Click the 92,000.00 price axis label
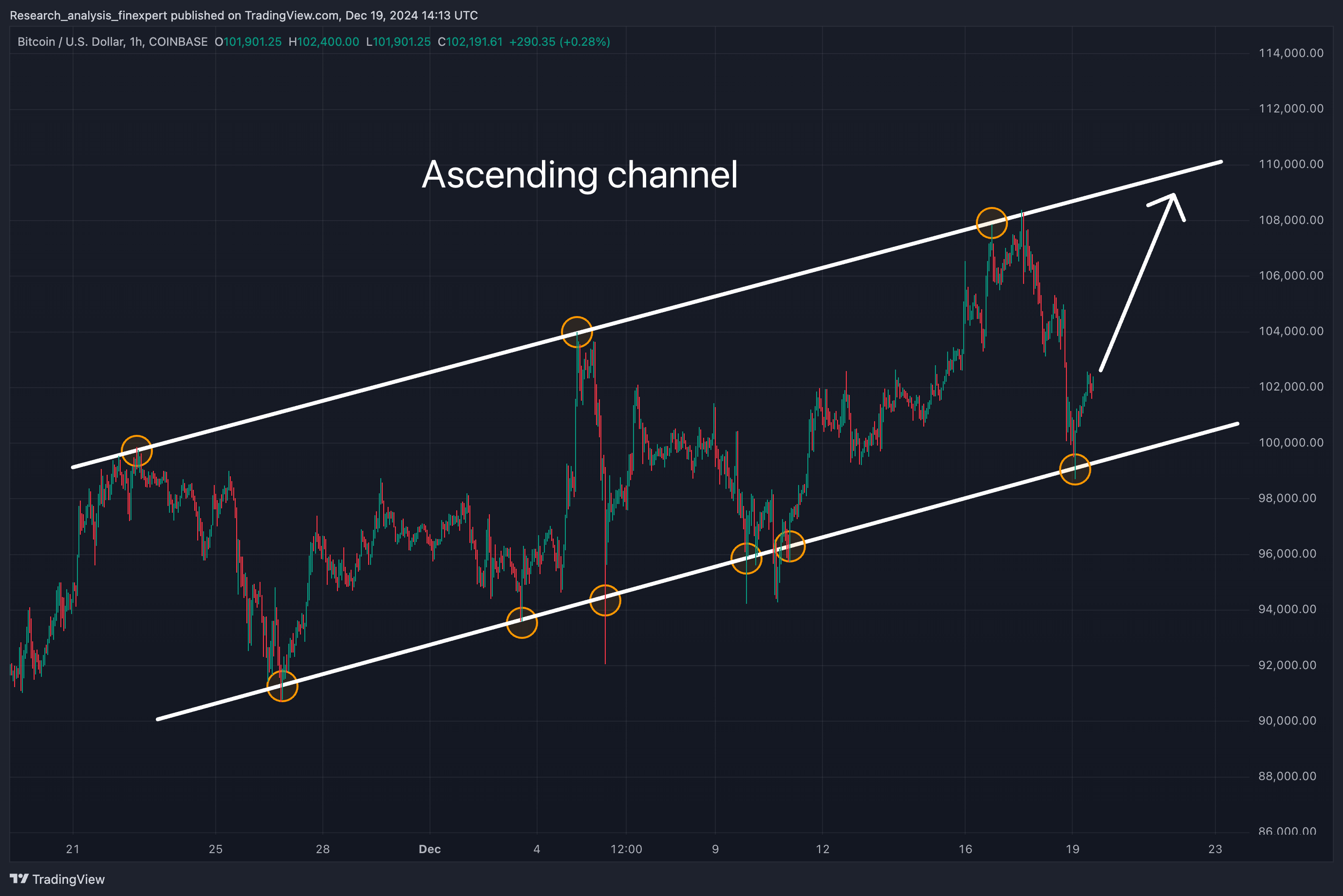The image size is (1343, 896). [1287, 665]
